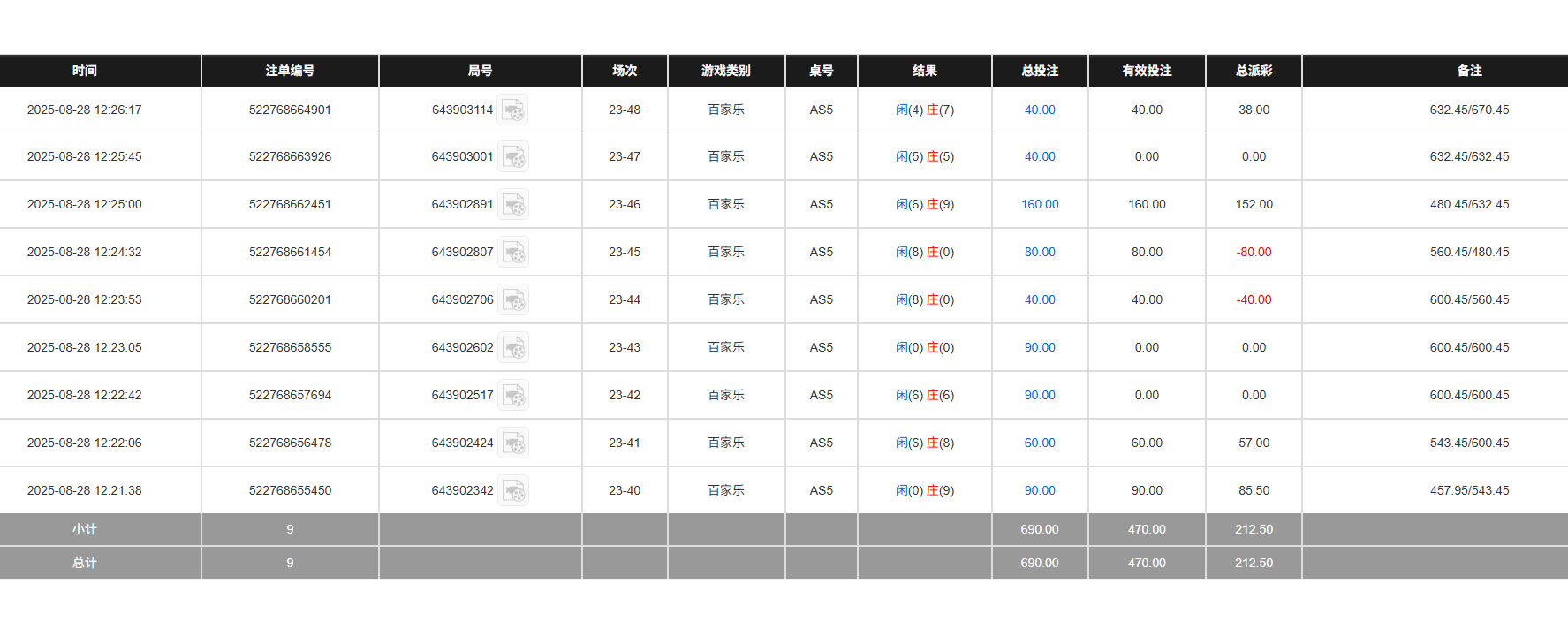Image resolution: width=1568 pixels, height=621 pixels.
Task: View the video for game 643902602
Action: (513, 347)
